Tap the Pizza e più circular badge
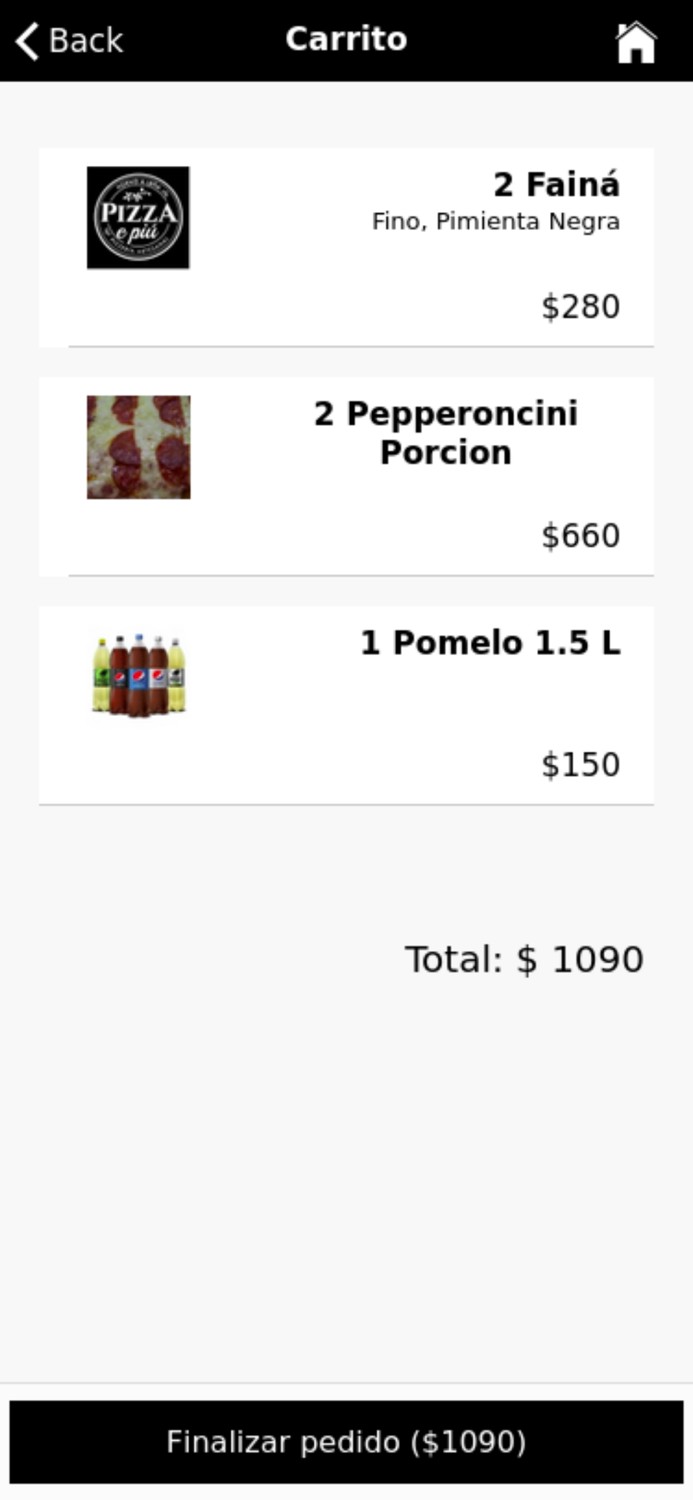This screenshot has height=1500, width=693. pyautogui.click(x=139, y=217)
